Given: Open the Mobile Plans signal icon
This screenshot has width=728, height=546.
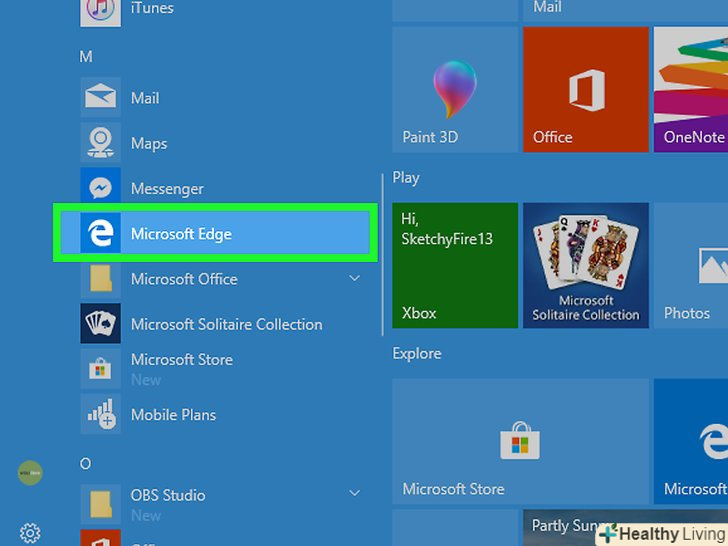Looking at the screenshot, I should [100, 414].
